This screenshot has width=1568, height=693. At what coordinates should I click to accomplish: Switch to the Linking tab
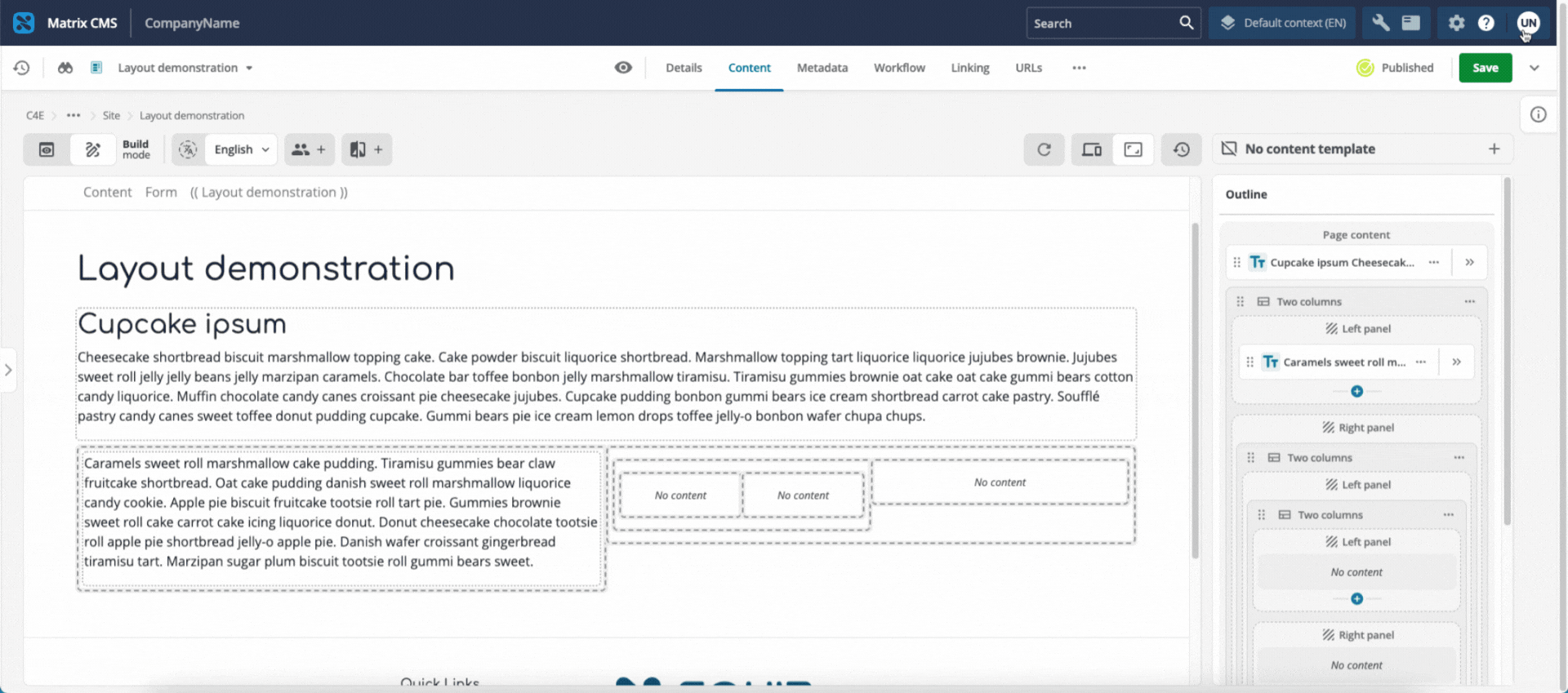coord(970,68)
